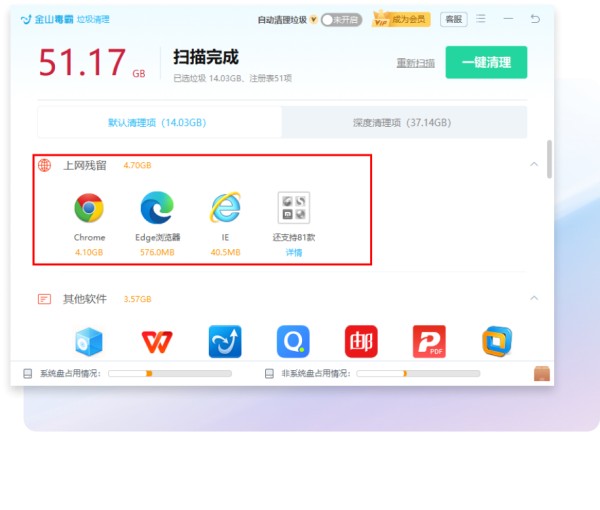
Task: Click the 40.5MB size under IE
Action: [225, 253]
